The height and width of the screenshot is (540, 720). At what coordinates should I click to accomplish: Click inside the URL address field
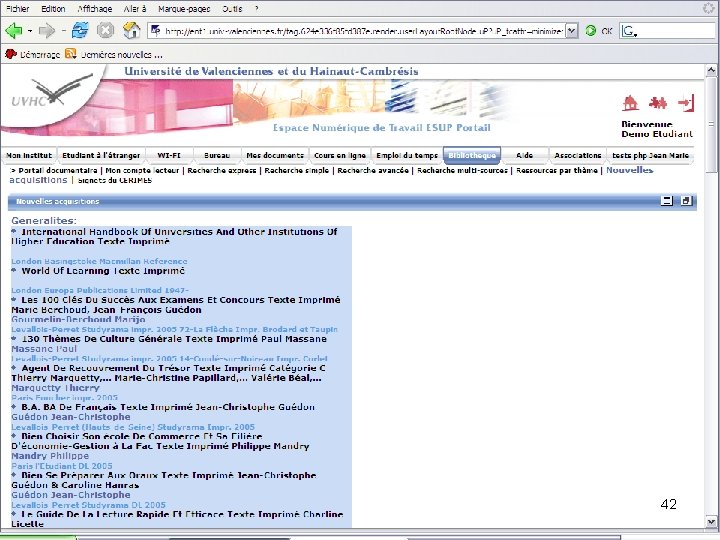click(363, 31)
